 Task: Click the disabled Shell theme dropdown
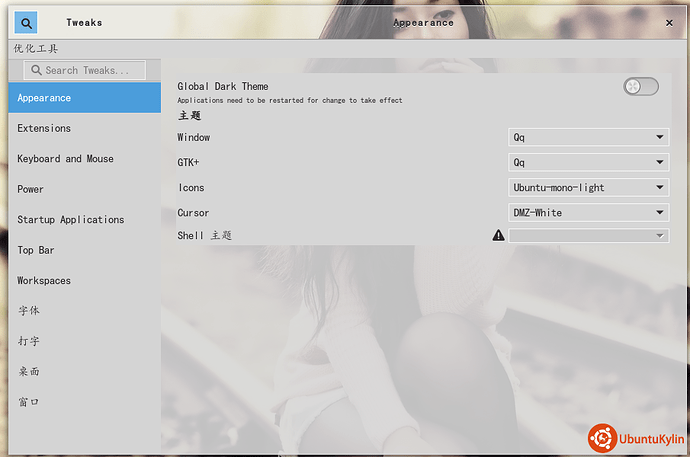pyautogui.click(x=588, y=236)
